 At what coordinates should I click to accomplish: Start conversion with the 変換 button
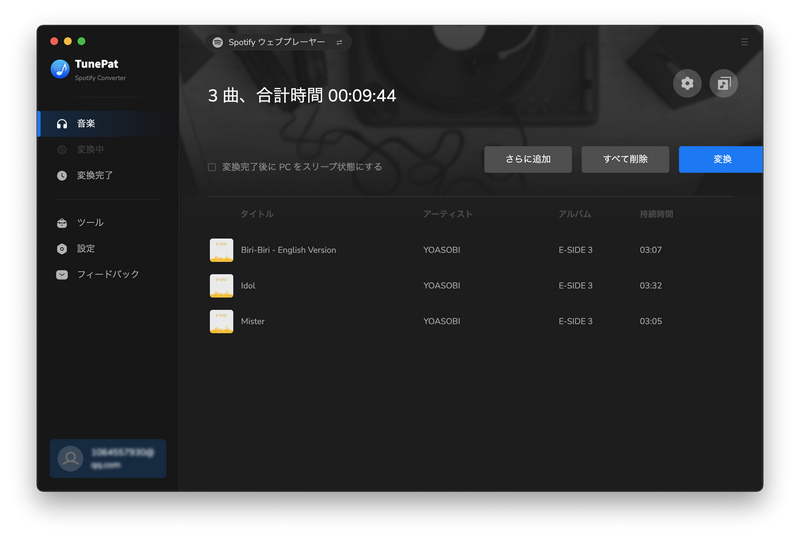point(721,159)
